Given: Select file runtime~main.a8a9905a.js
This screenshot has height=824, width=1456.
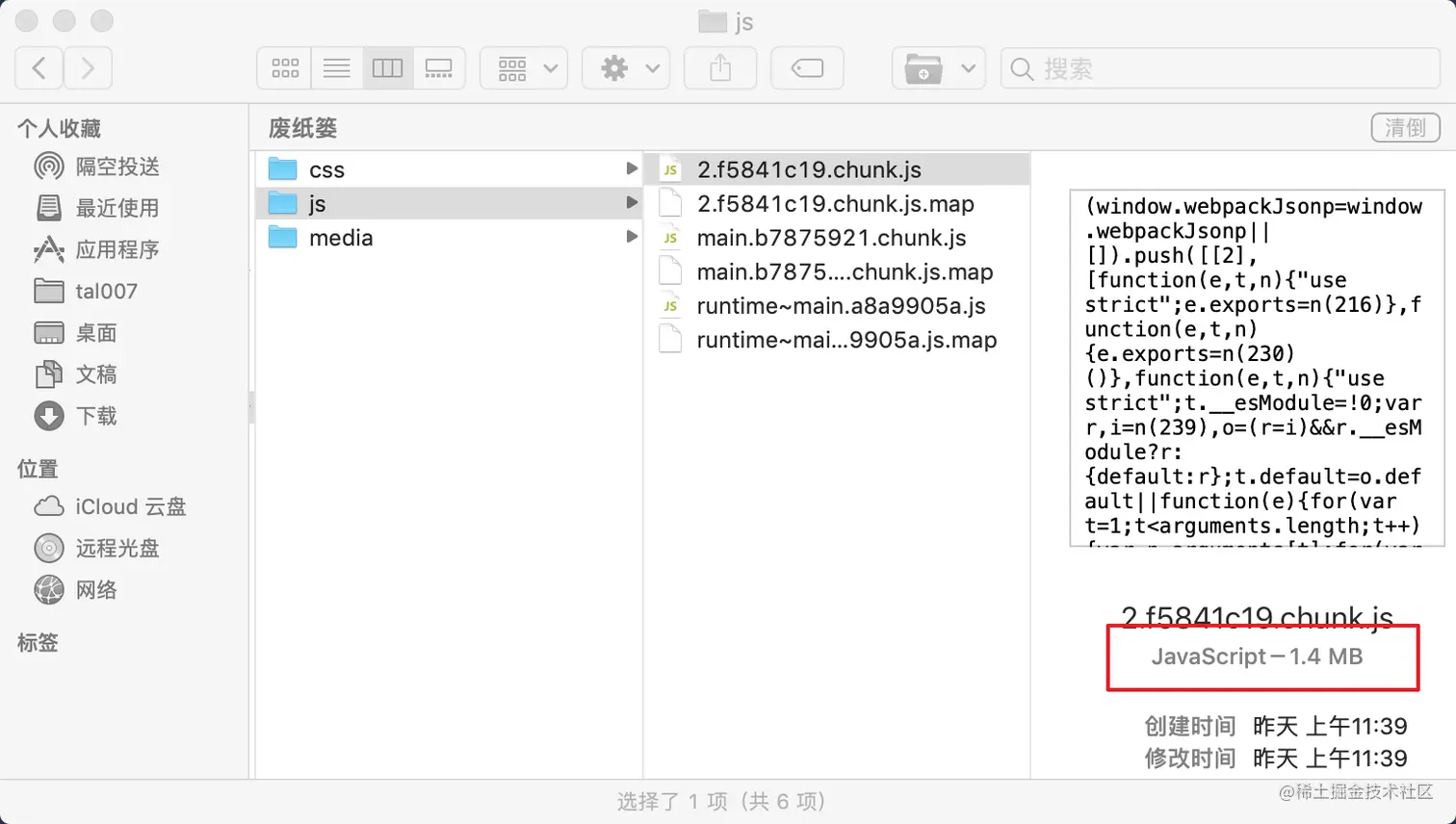Looking at the screenshot, I should pyautogui.click(x=837, y=305).
